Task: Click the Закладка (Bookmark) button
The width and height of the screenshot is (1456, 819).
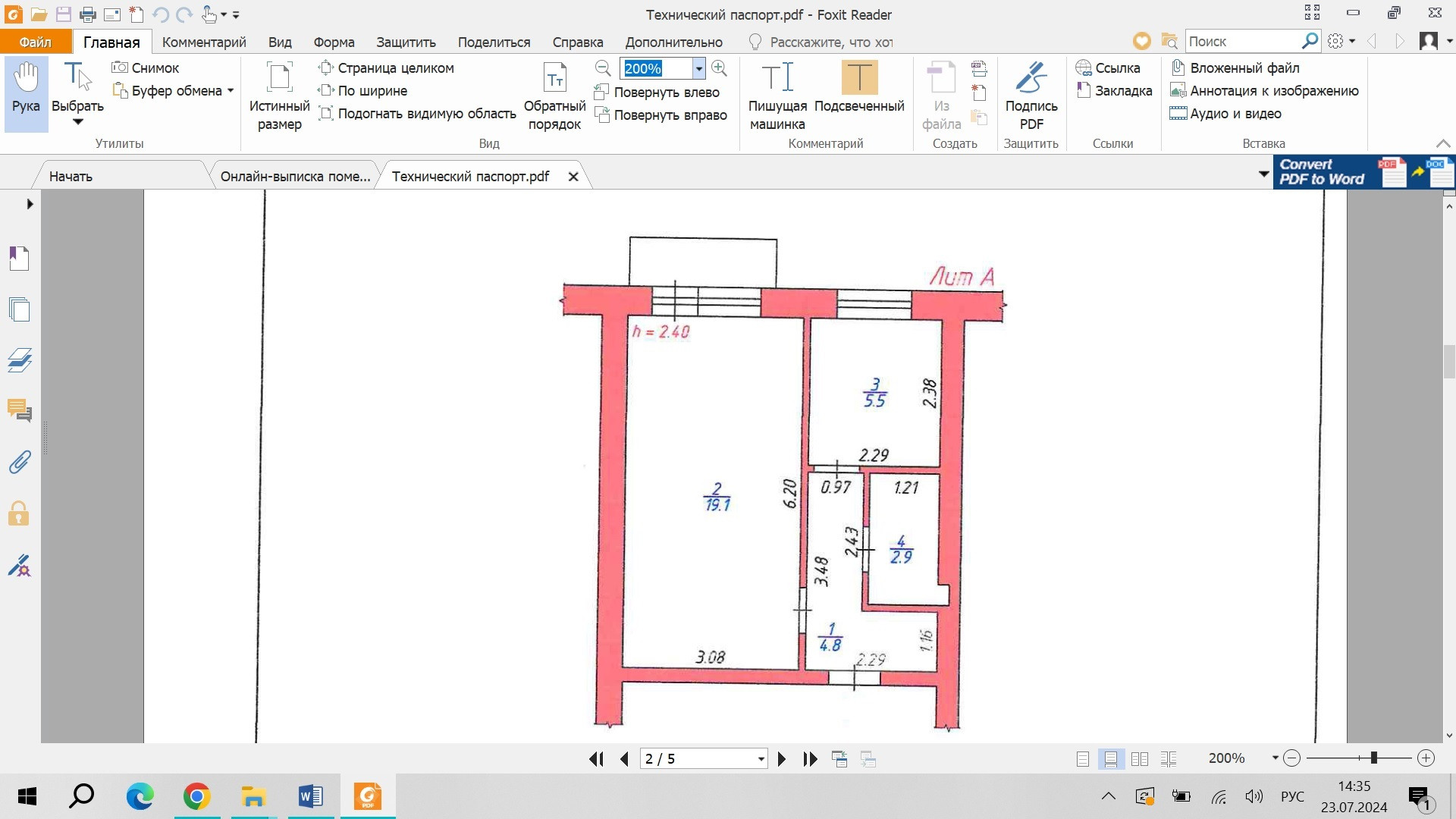Action: tap(1114, 91)
